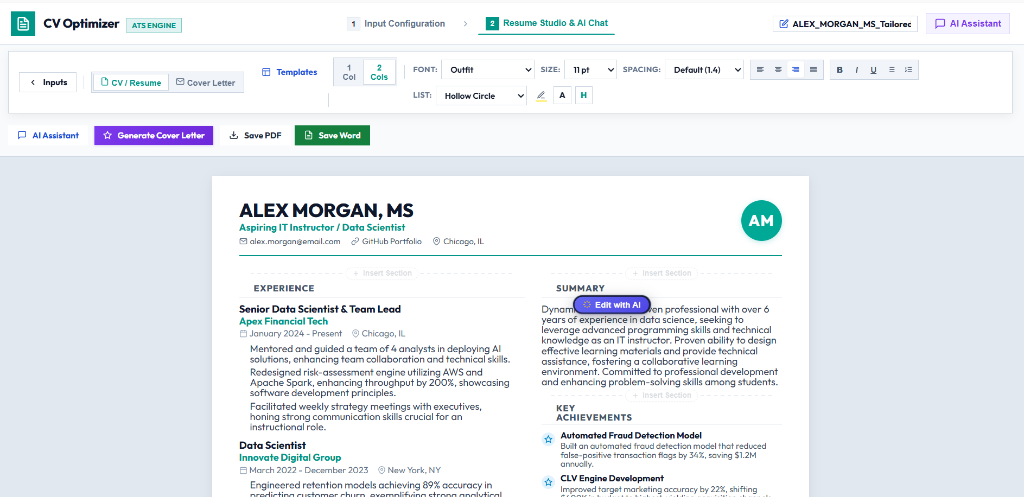
Task: Open the Spacing dropdown Default (1.4)
Action: [704, 70]
